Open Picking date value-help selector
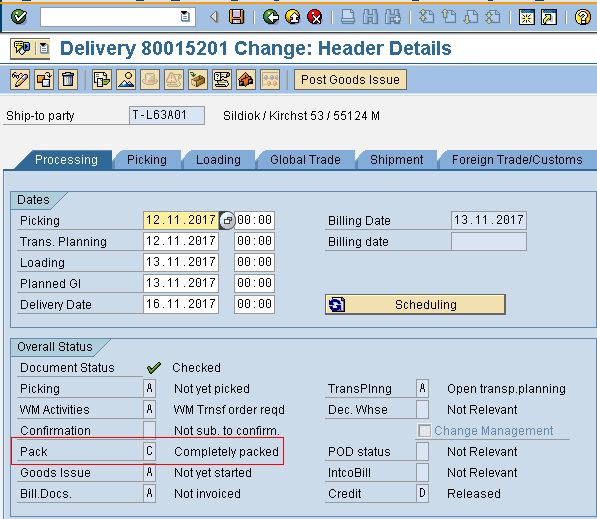The width and height of the screenshot is (597, 519). pyautogui.click(x=227, y=220)
